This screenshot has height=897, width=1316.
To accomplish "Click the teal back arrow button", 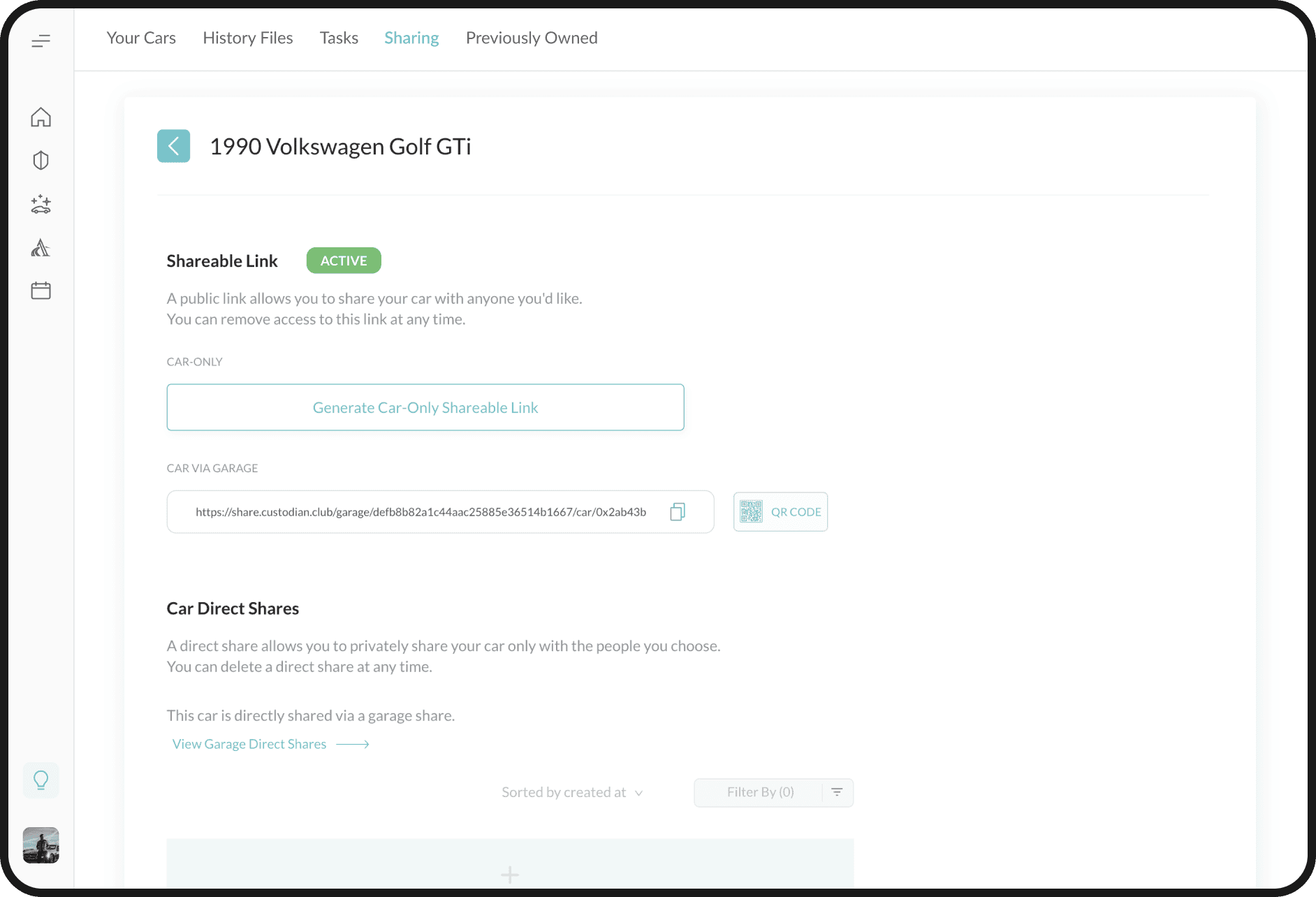I will [174, 146].
